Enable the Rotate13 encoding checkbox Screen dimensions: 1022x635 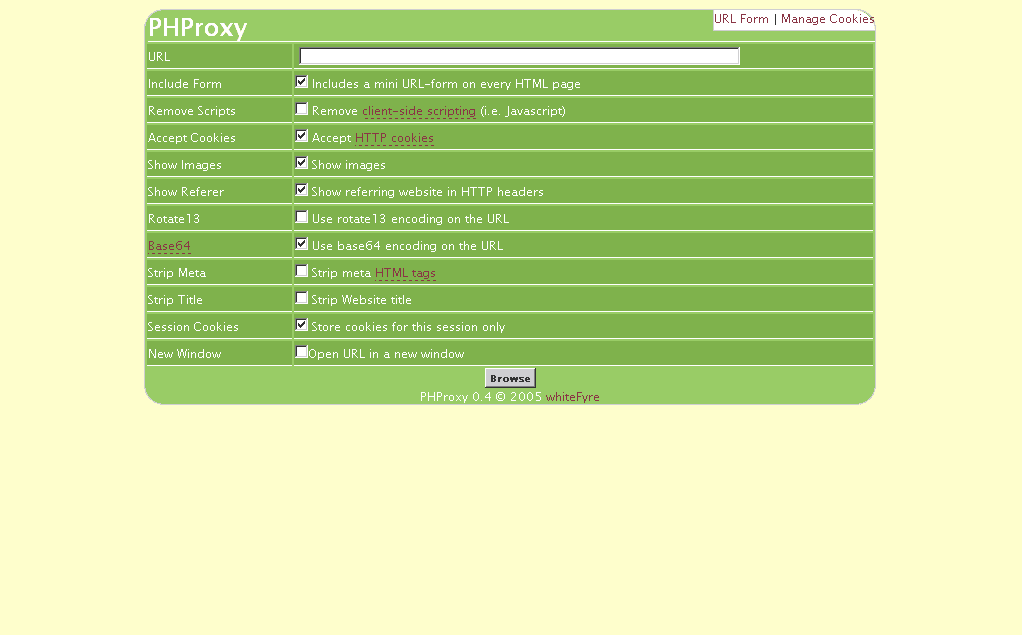pos(301,217)
